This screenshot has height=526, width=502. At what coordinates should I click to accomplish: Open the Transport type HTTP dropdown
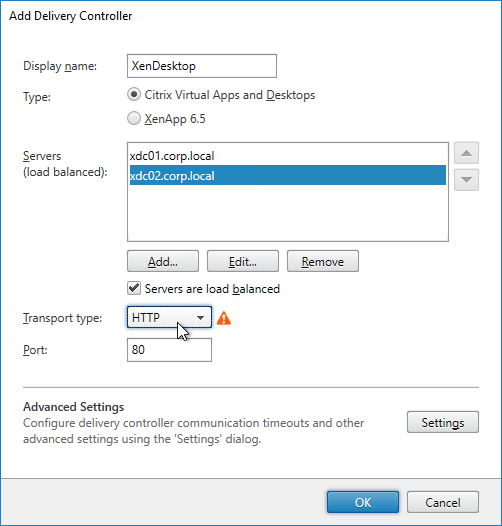click(x=169, y=317)
